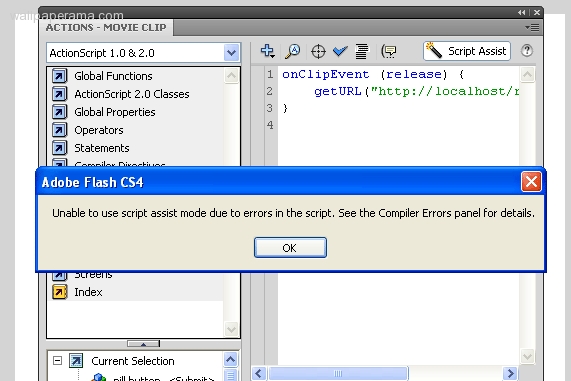
Task: Click the ActionScript 2.0 Classes book icon
Action: (59, 94)
